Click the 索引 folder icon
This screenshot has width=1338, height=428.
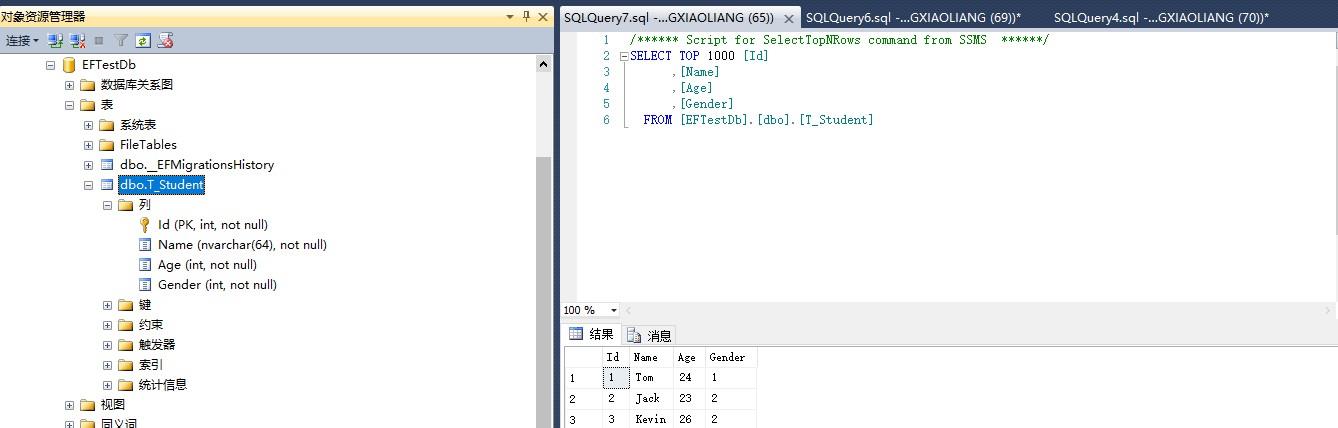pyautogui.click(x=126, y=365)
